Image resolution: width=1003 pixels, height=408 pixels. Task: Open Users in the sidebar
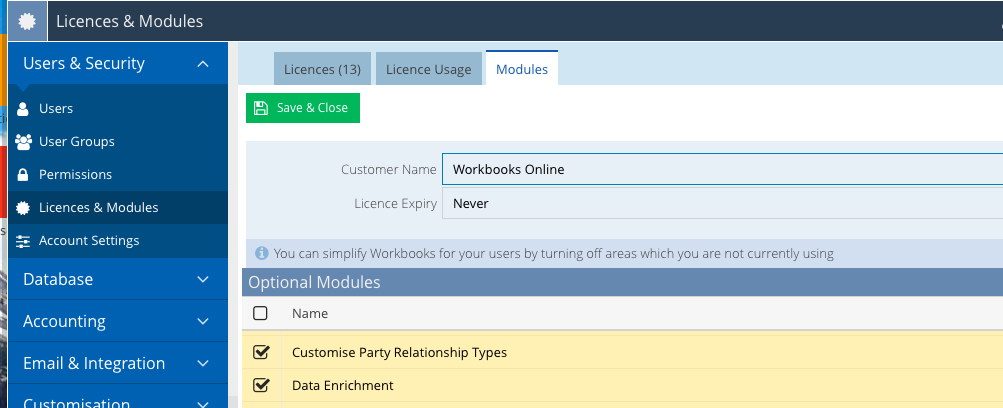tap(118, 109)
